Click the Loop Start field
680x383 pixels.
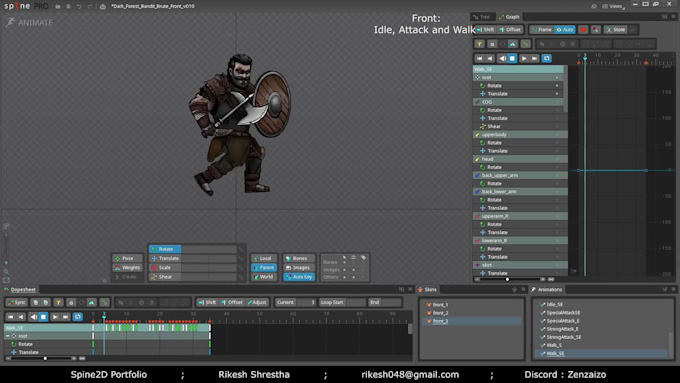pos(342,302)
